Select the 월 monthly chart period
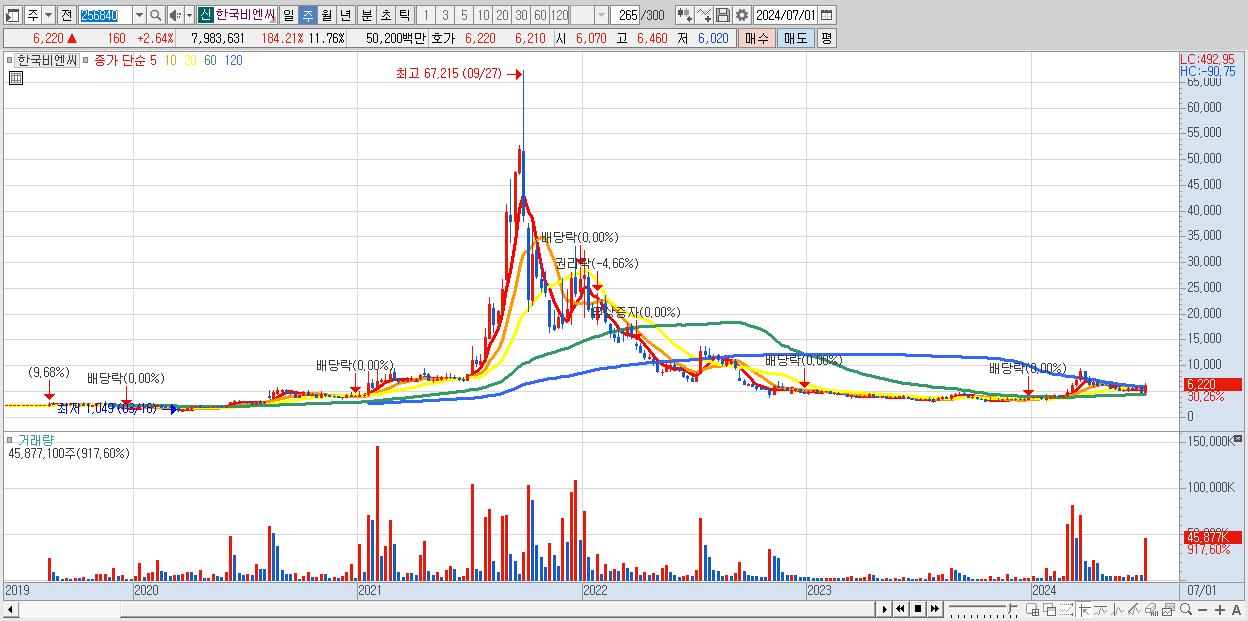Viewport: 1248px width, 621px height. point(326,15)
